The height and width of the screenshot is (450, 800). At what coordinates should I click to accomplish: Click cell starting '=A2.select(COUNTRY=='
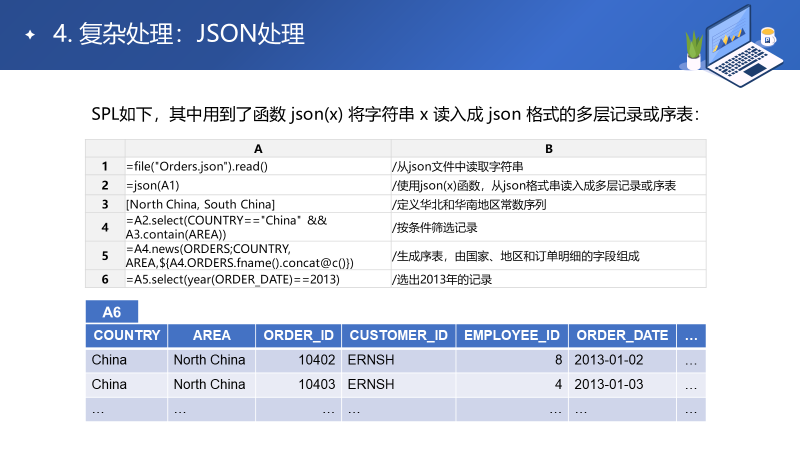(x=258, y=227)
